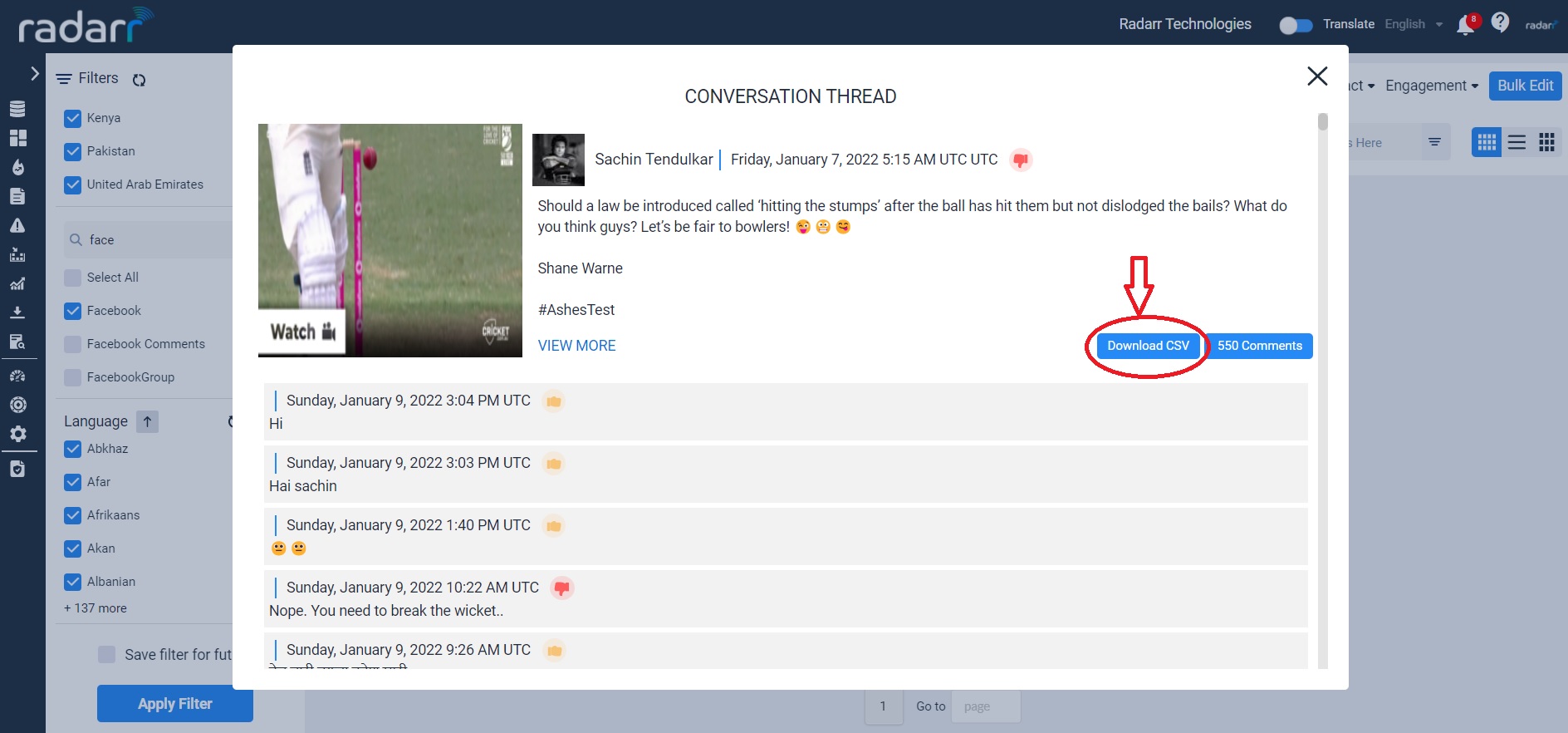Open the help question mark icon

(x=1500, y=22)
